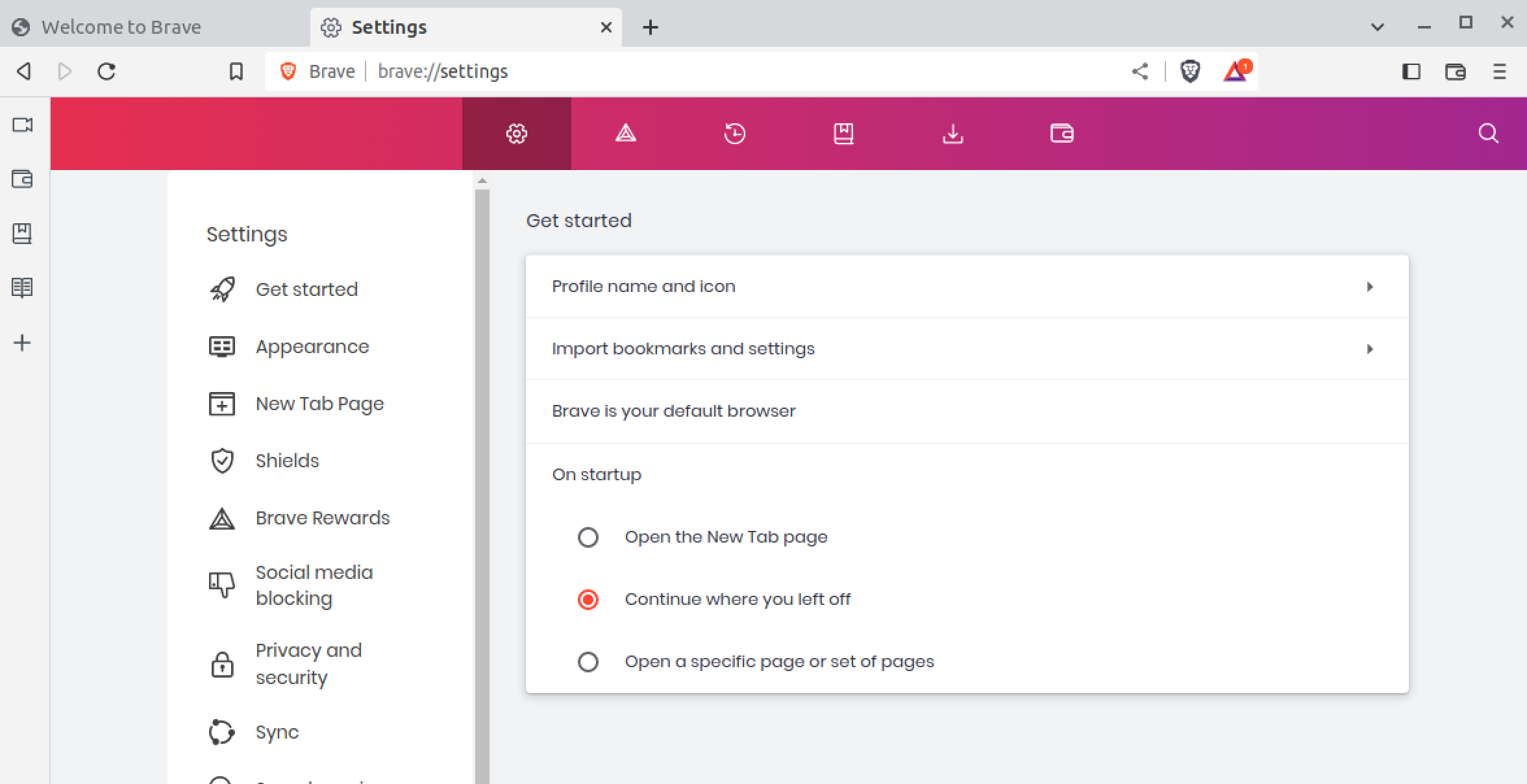Expand Import bookmarks and settings arrow

(1370, 349)
